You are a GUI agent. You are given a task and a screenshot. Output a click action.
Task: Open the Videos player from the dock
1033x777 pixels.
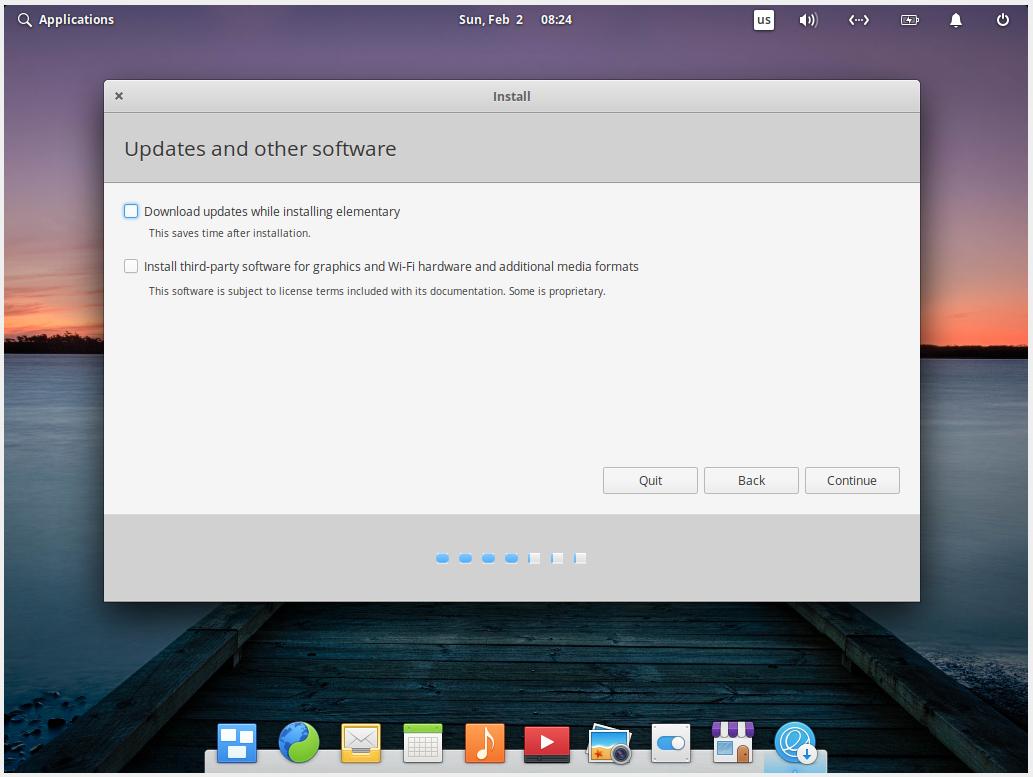546,743
